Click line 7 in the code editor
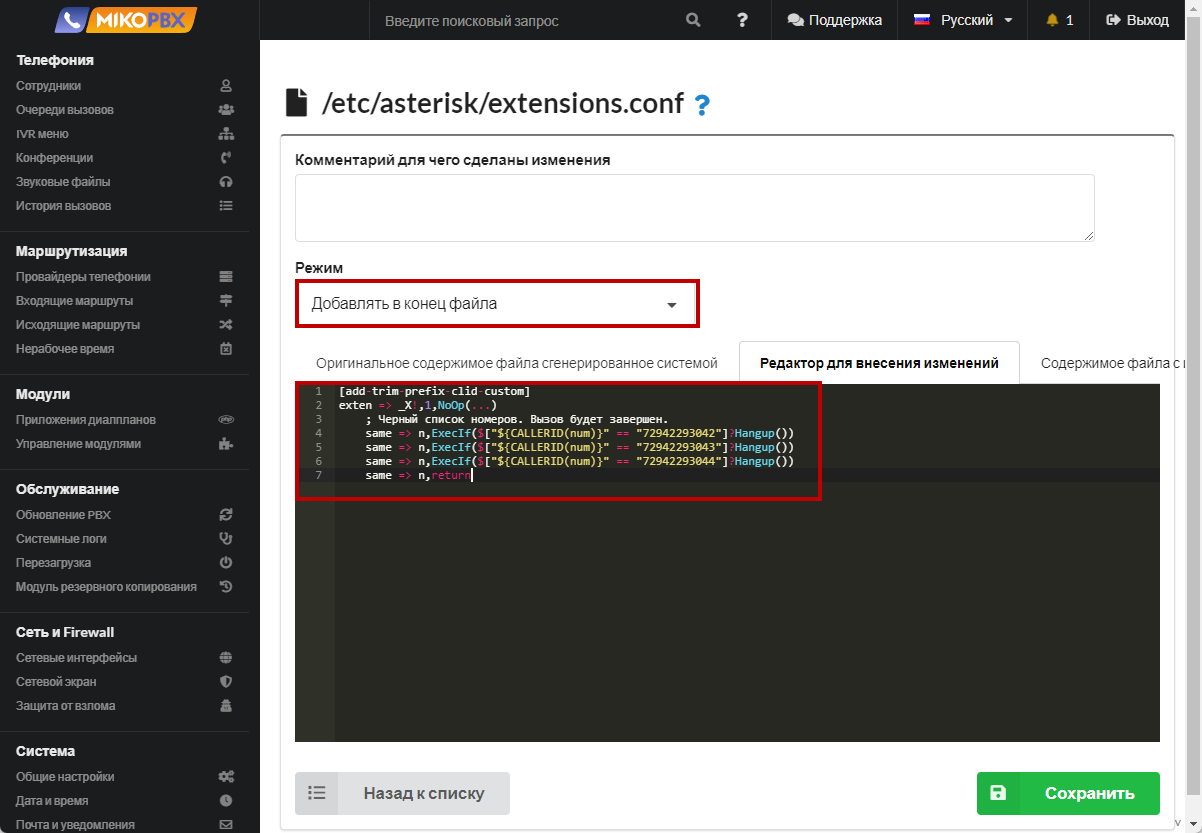The image size is (1202, 833). point(600,476)
